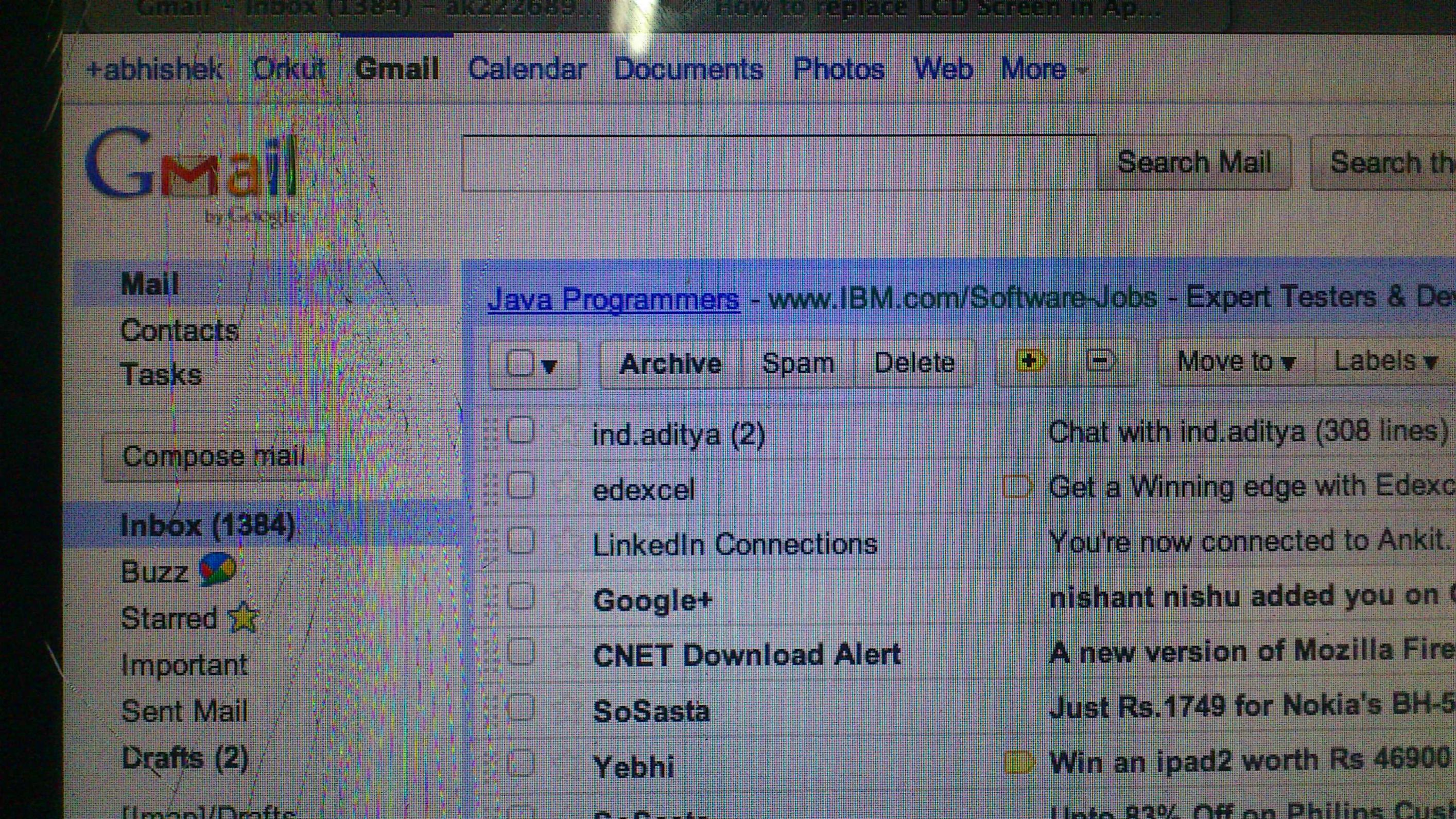Click the Archive button

[670, 364]
